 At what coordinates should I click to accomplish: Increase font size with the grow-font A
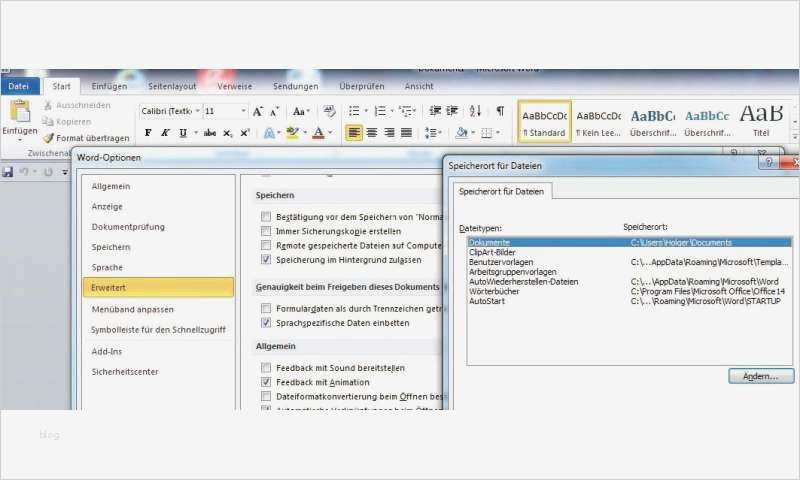point(258,111)
